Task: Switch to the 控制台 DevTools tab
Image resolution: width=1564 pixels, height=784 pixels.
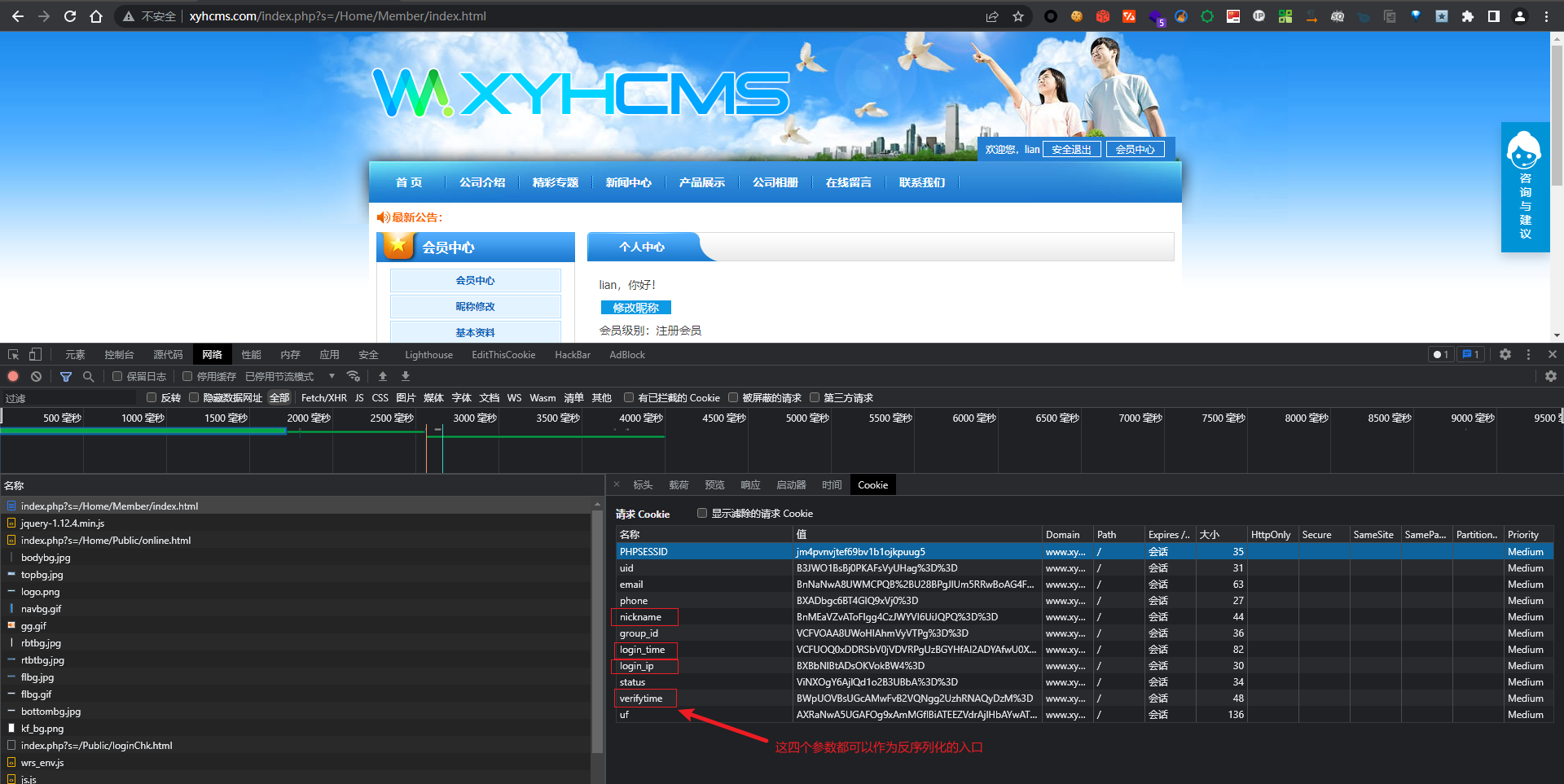Action: tap(119, 354)
